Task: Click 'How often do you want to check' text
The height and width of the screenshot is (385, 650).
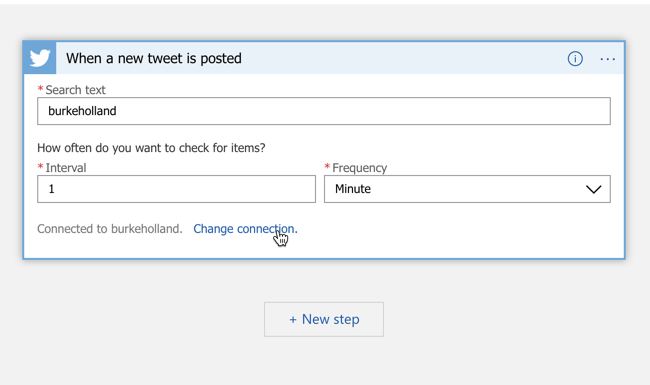Action: point(151,148)
